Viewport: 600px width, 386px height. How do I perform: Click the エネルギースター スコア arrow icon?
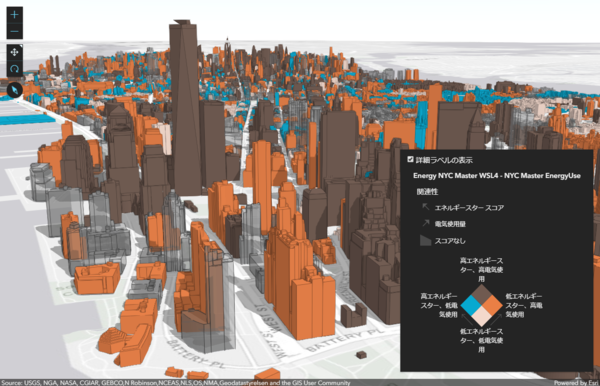point(425,207)
